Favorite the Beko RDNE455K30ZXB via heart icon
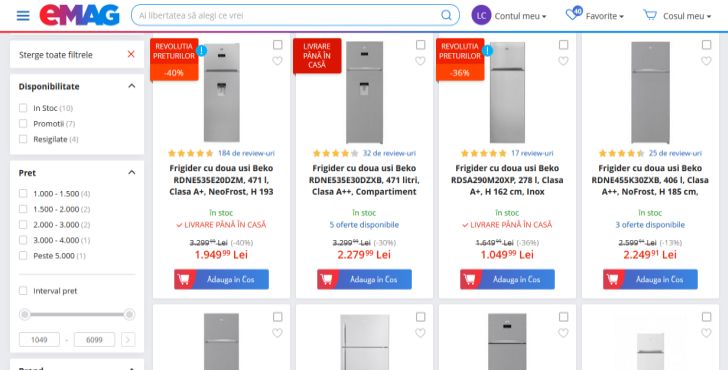The image size is (728, 370). click(x=706, y=61)
